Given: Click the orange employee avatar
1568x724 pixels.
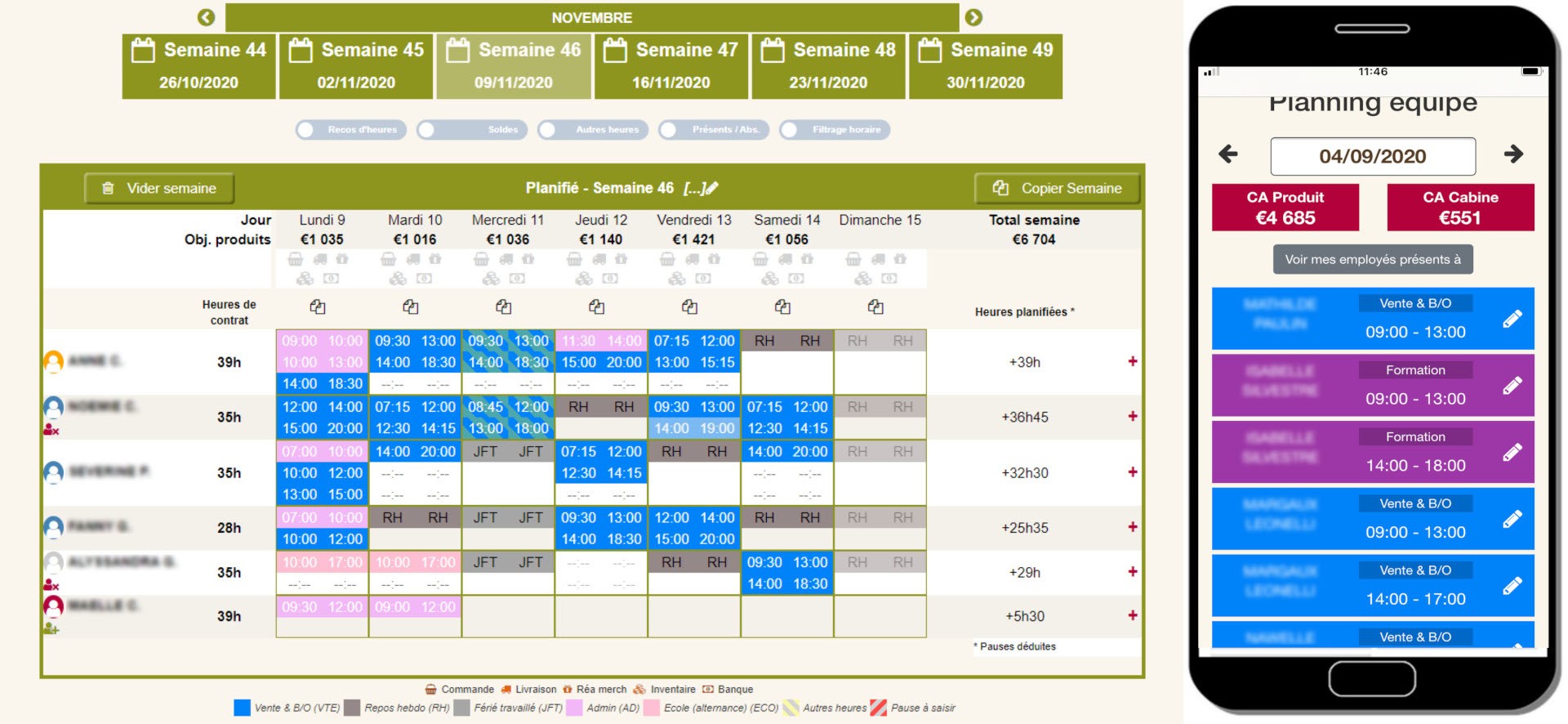Looking at the screenshot, I should 53,361.
